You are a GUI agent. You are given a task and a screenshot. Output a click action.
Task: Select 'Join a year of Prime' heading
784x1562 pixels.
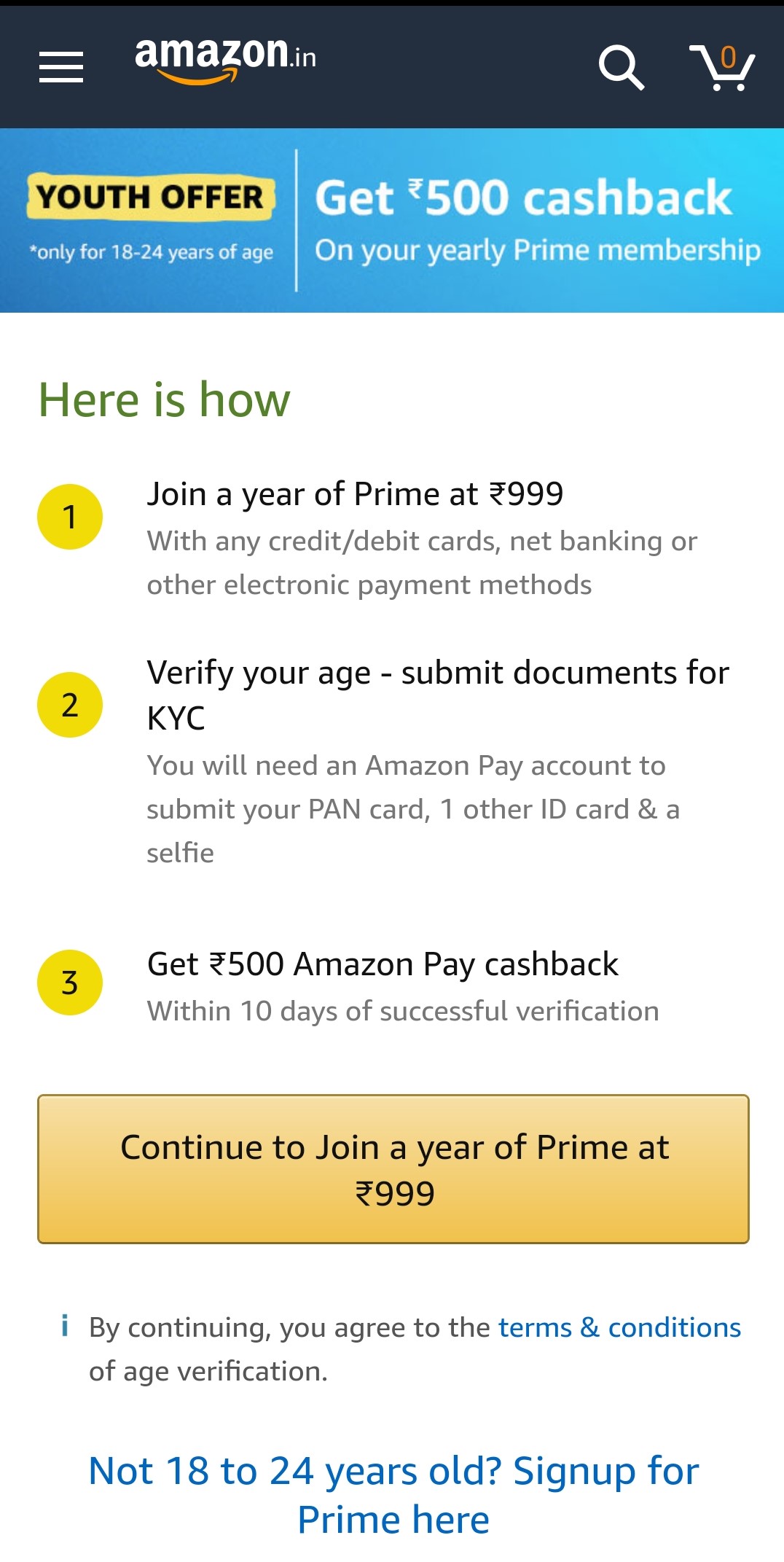[356, 494]
